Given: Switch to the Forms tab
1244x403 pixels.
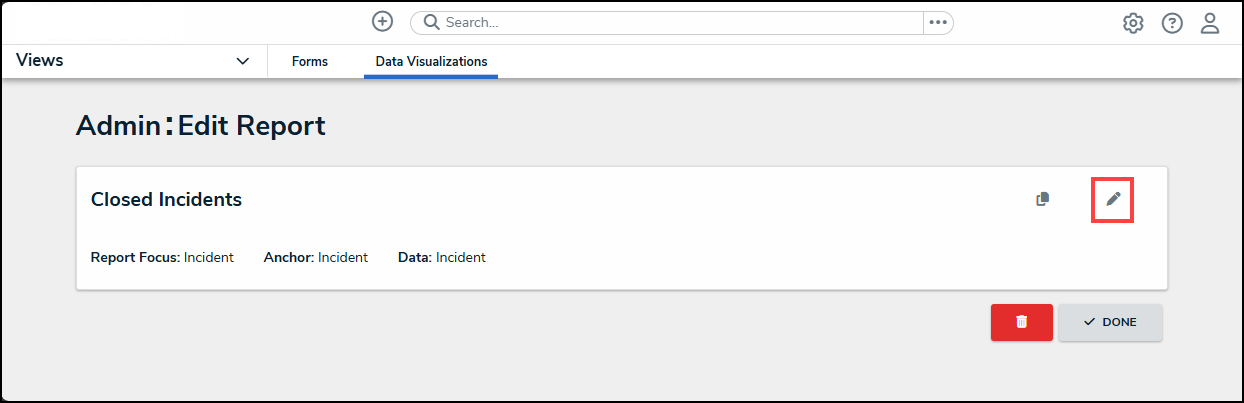Looking at the screenshot, I should tap(310, 61).
